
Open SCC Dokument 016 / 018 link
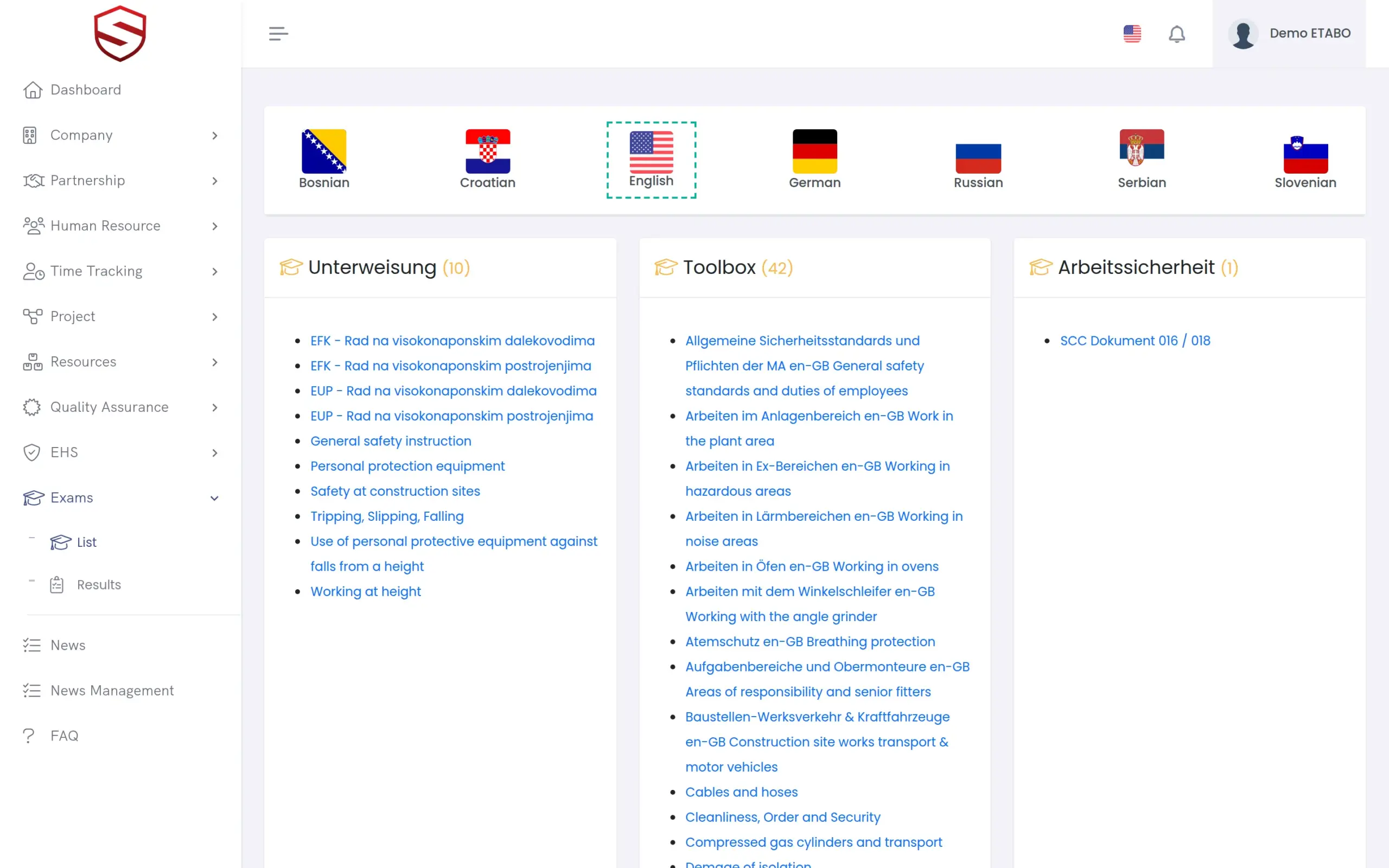coord(1135,341)
